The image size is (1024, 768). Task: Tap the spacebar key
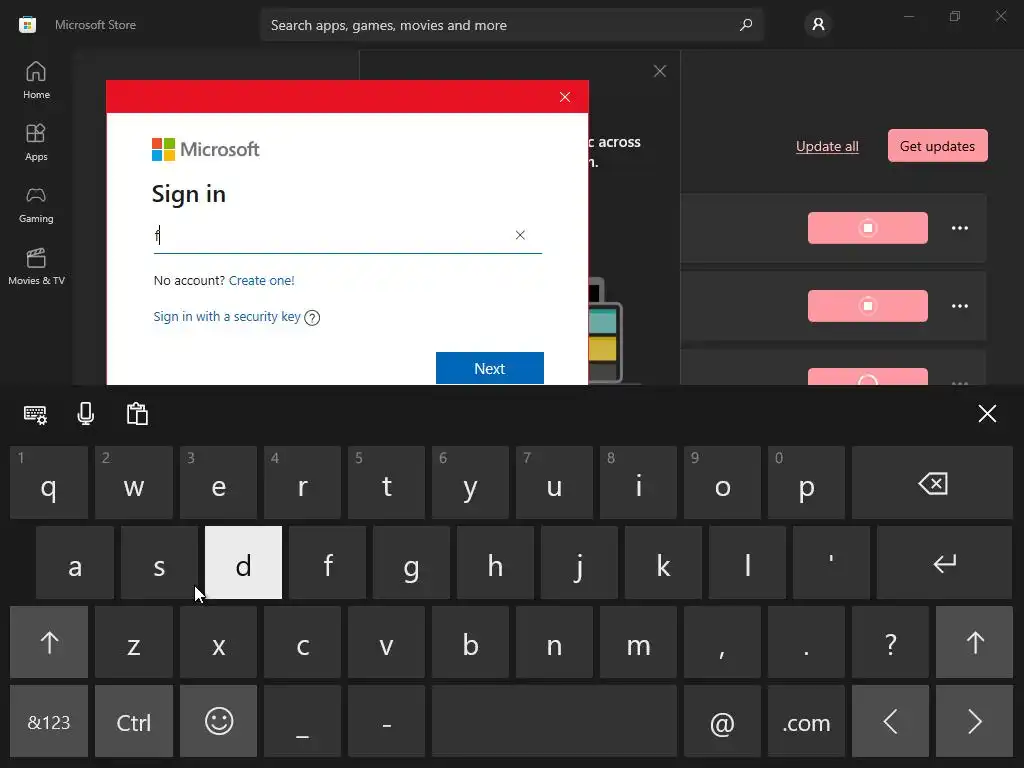pos(554,722)
